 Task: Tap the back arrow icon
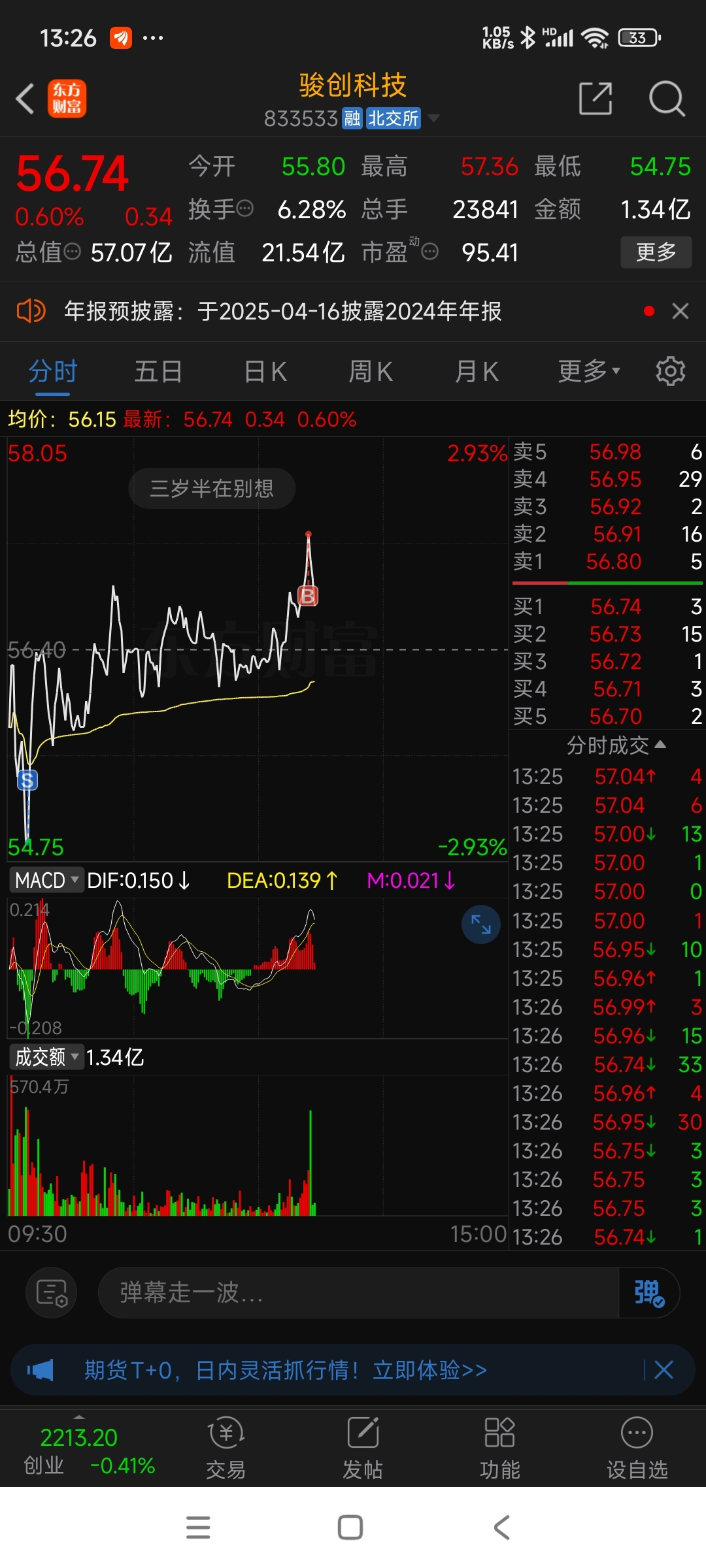pyautogui.click(x=25, y=99)
